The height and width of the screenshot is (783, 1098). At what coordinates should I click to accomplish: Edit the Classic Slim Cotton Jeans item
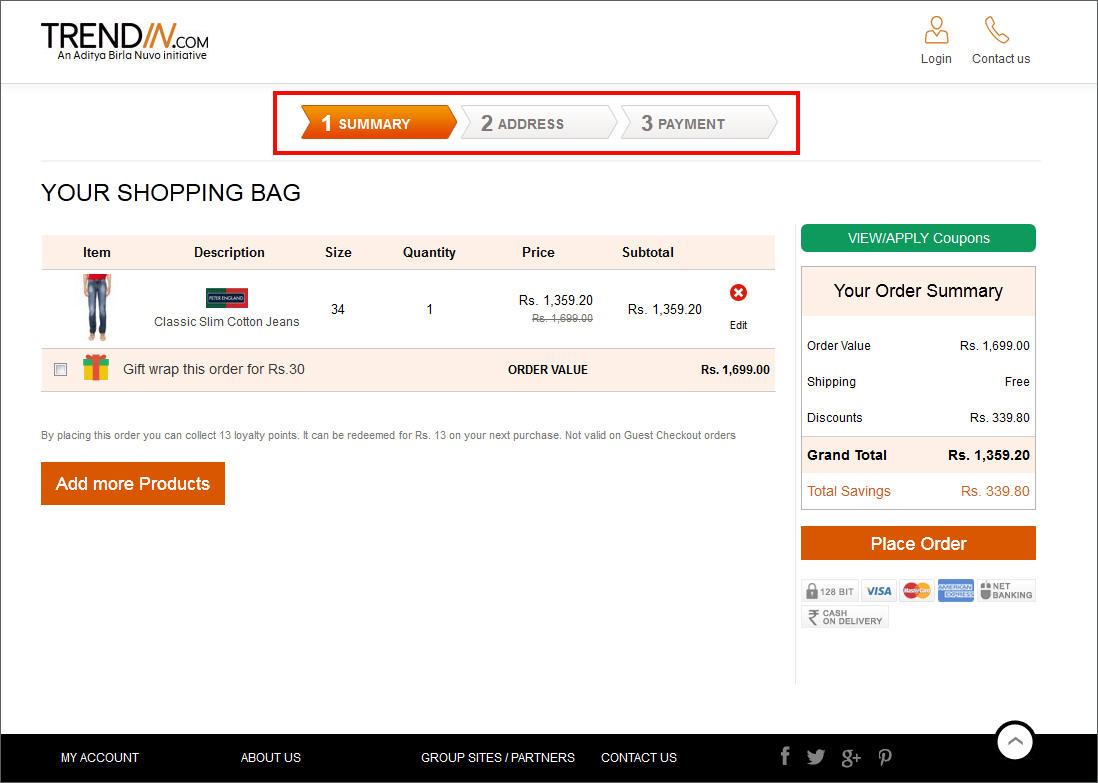738,325
